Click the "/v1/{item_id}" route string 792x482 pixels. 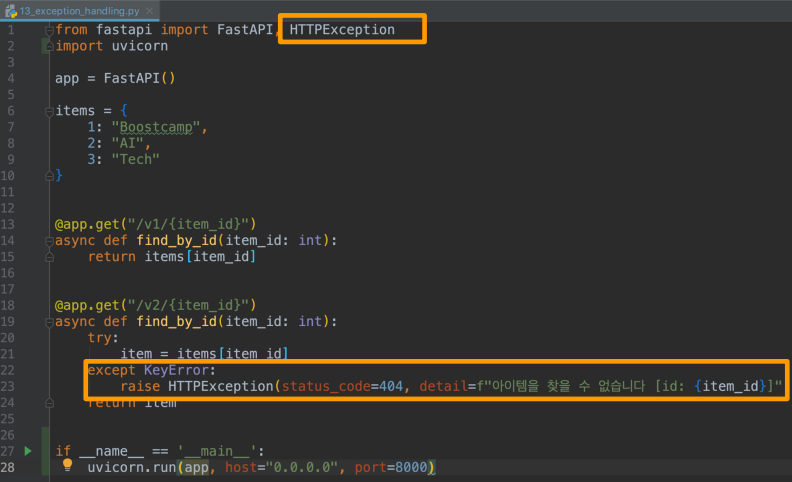(187, 224)
